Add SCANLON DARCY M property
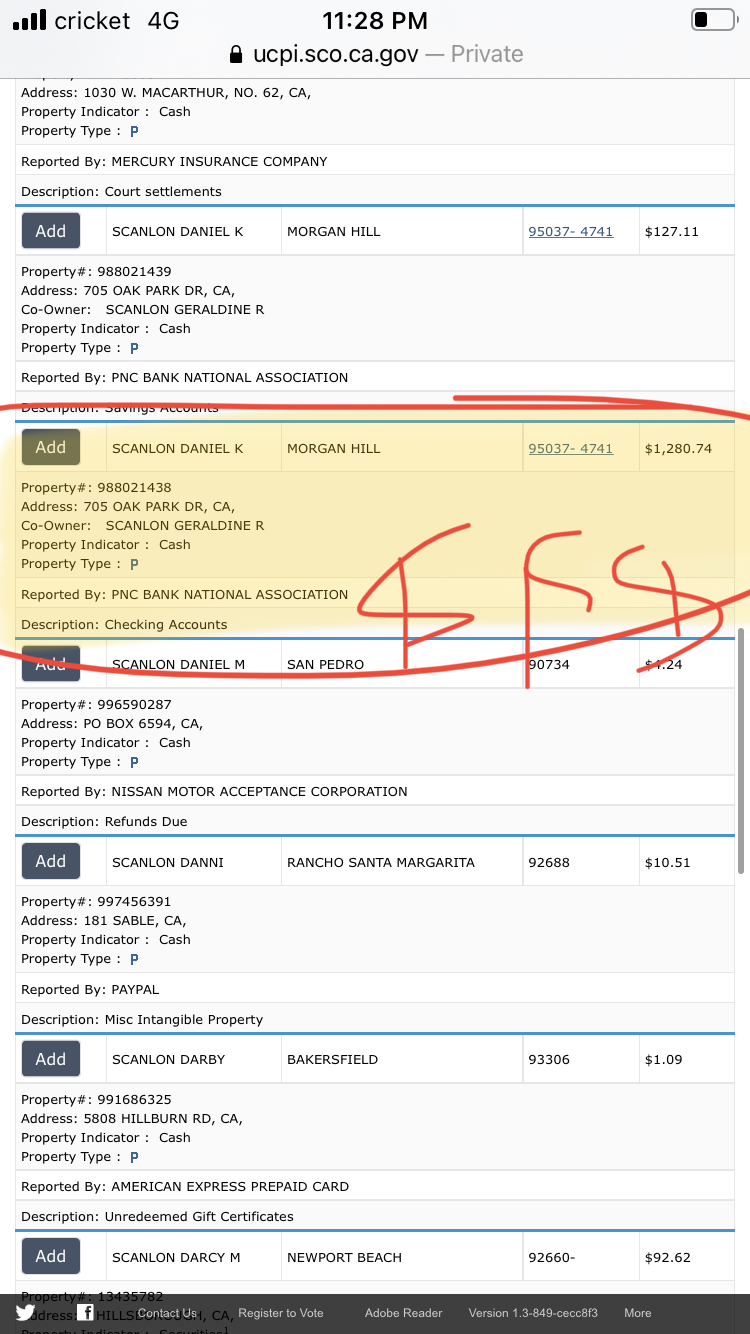The image size is (750, 1334). coord(51,1256)
